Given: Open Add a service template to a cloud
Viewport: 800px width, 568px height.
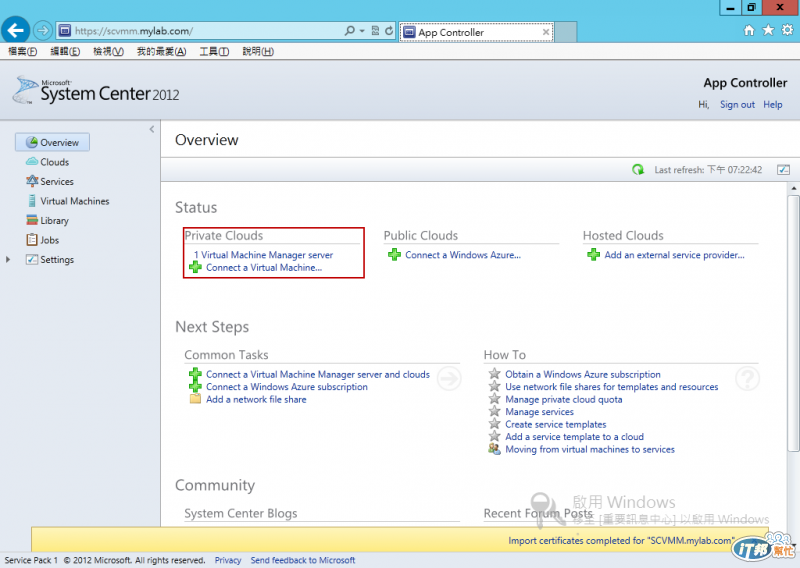Looking at the screenshot, I should [x=574, y=436].
